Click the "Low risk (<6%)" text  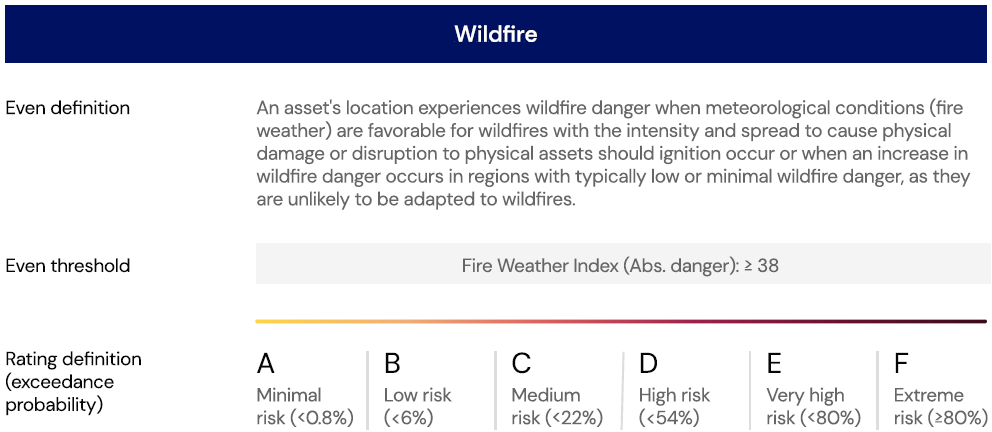tap(417, 407)
